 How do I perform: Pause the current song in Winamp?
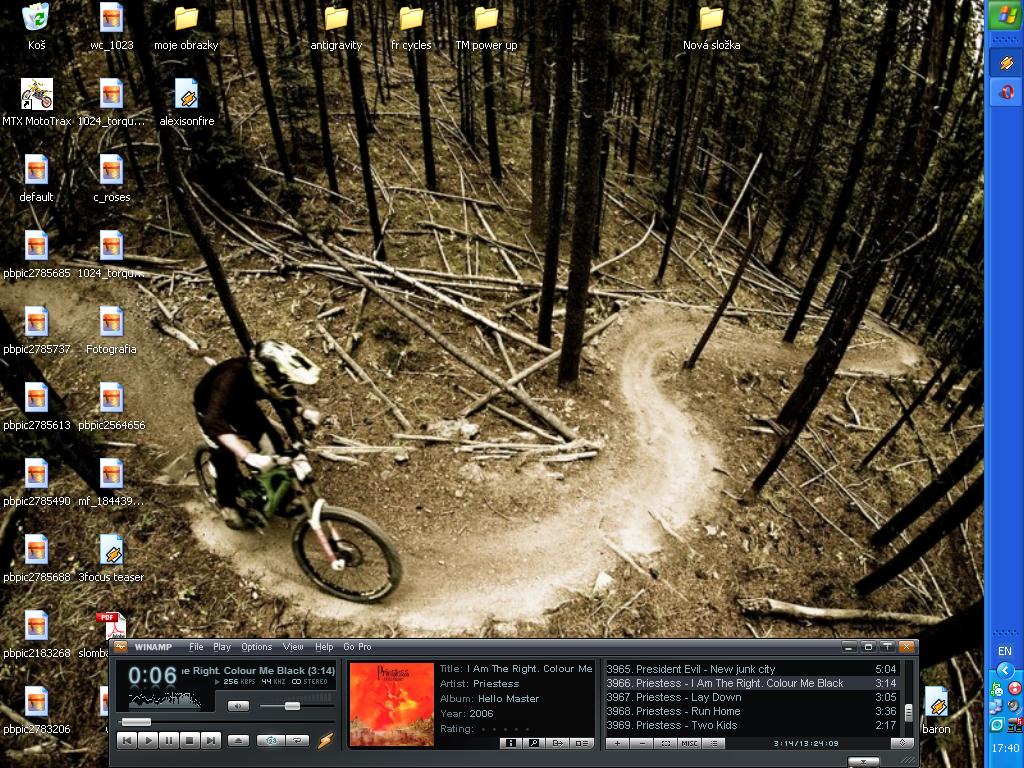tap(169, 741)
